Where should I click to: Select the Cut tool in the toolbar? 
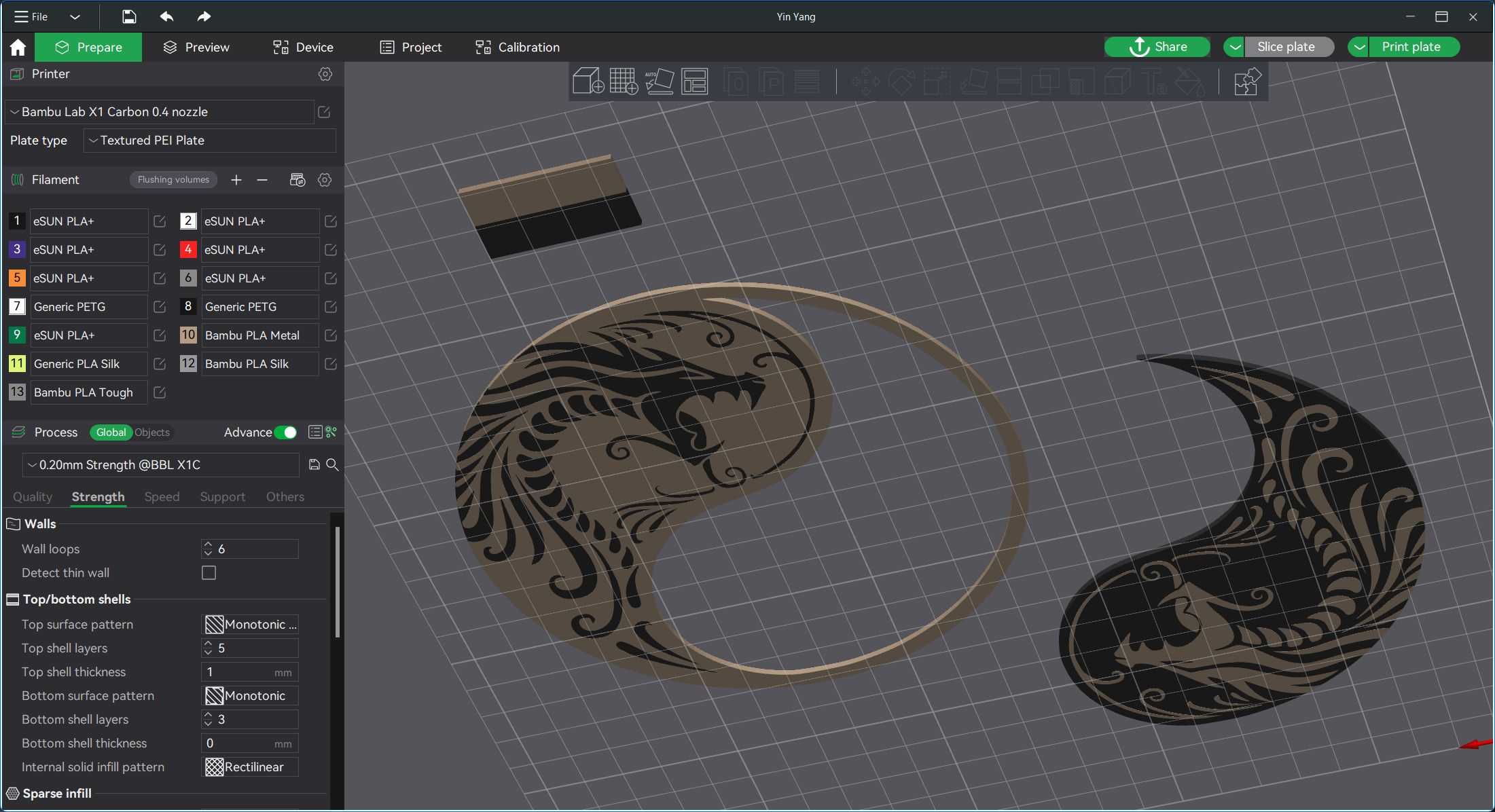click(1009, 82)
